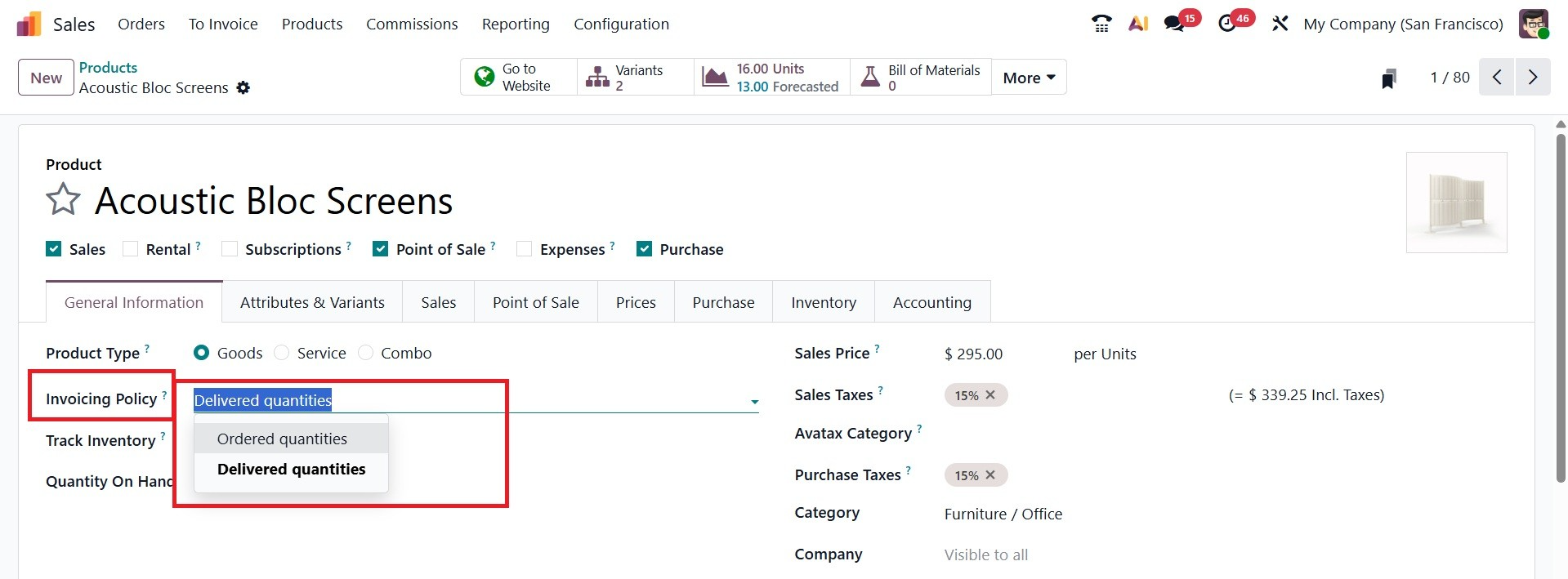
Task: Click the product image thumbnail
Action: [1456, 203]
